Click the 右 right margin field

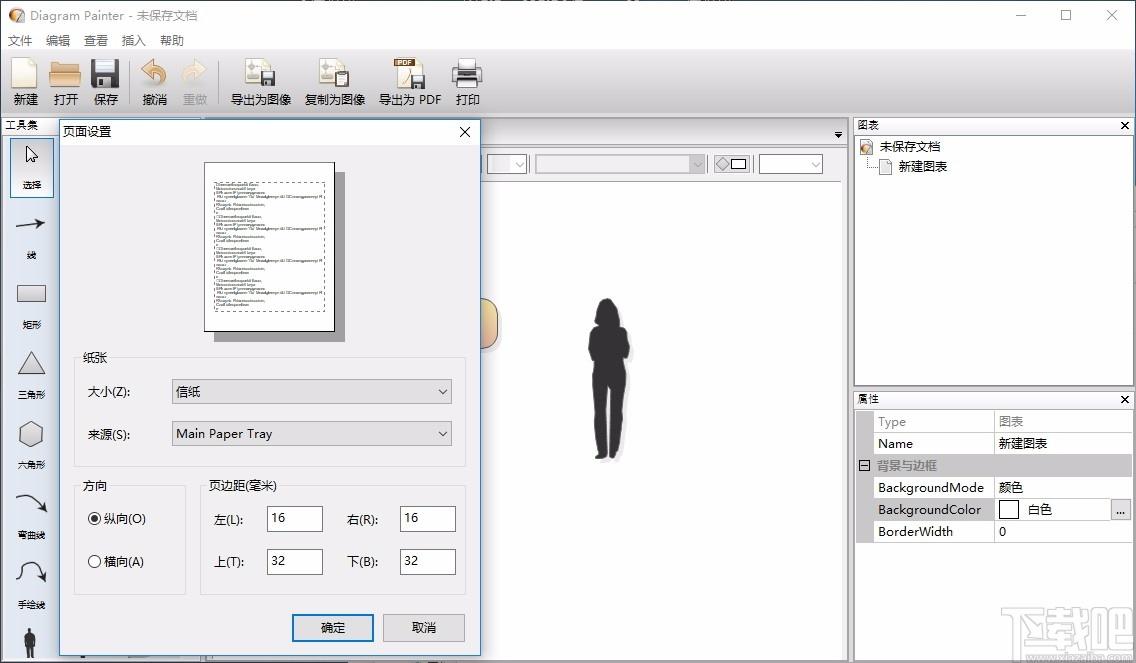pyautogui.click(x=427, y=519)
